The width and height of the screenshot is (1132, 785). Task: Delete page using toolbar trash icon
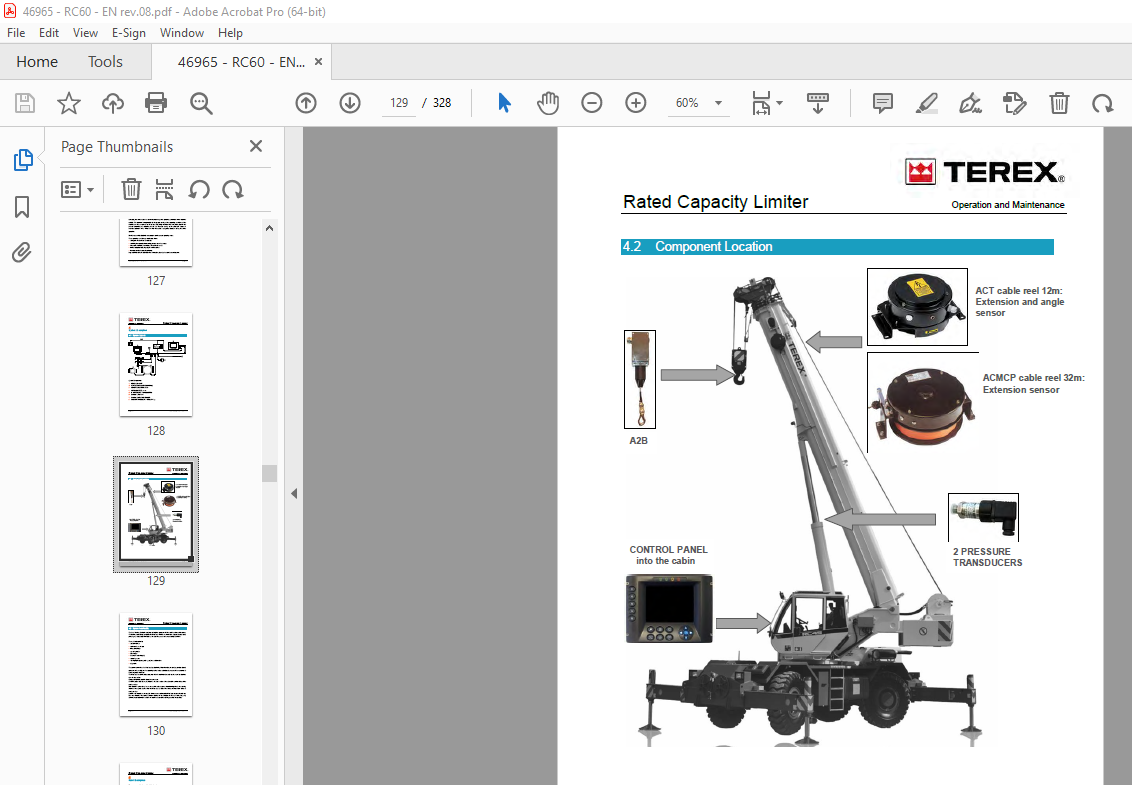click(1058, 103)
